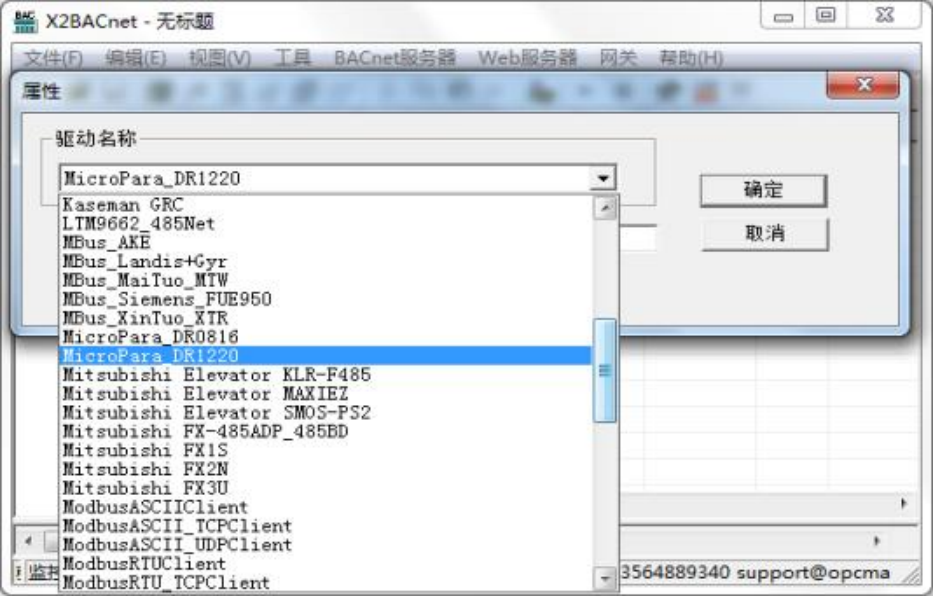This screenshot has width=933, height=596.
Task: Open the 网关 menu
Action: point(618,58)
